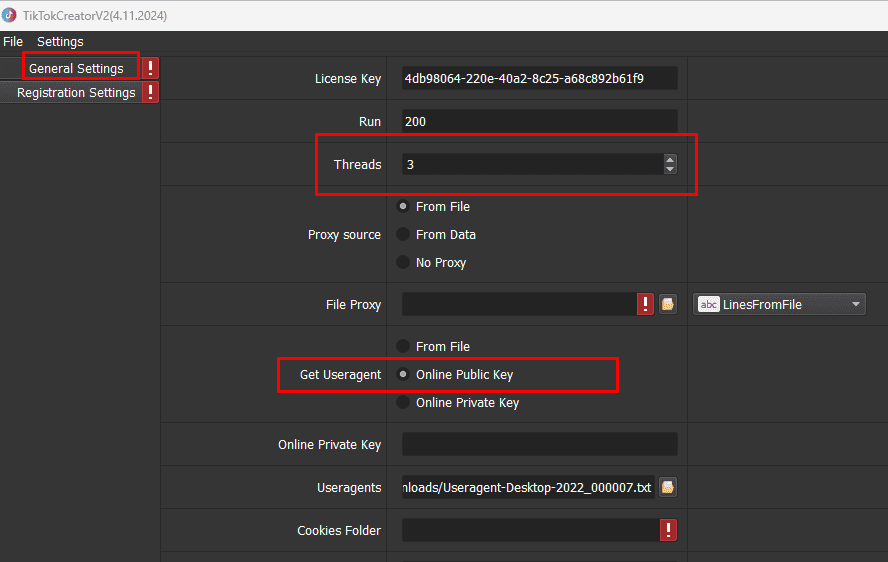Click the Threads label

[357, 164]
